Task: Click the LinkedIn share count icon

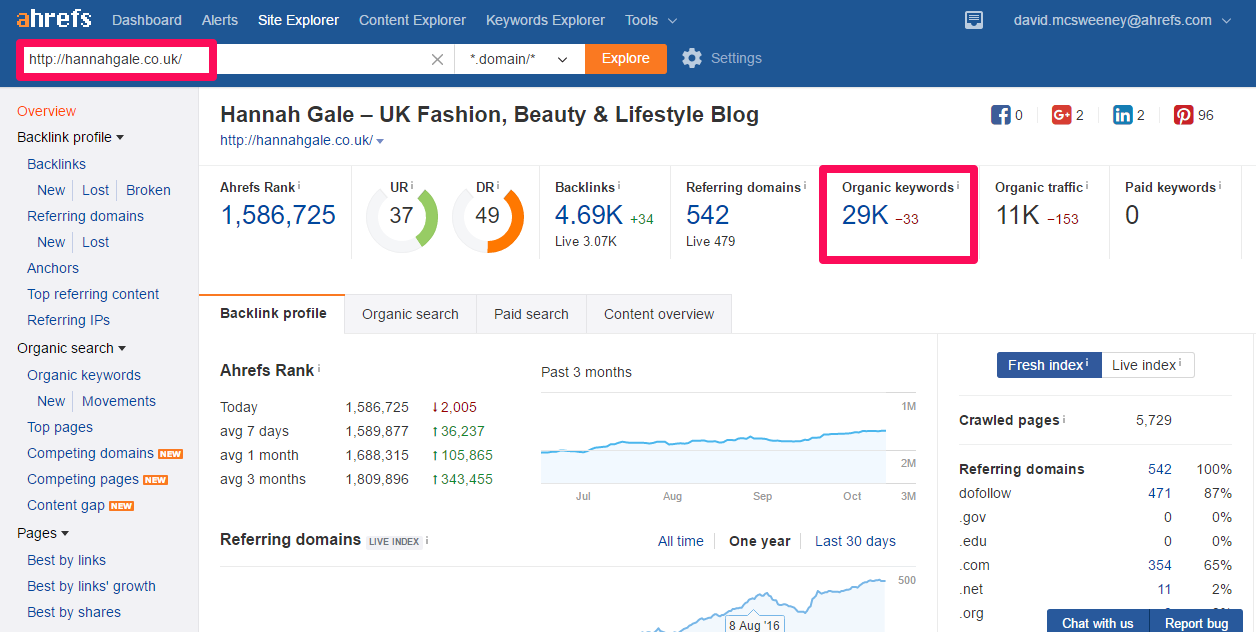Action: (1123, 115)
